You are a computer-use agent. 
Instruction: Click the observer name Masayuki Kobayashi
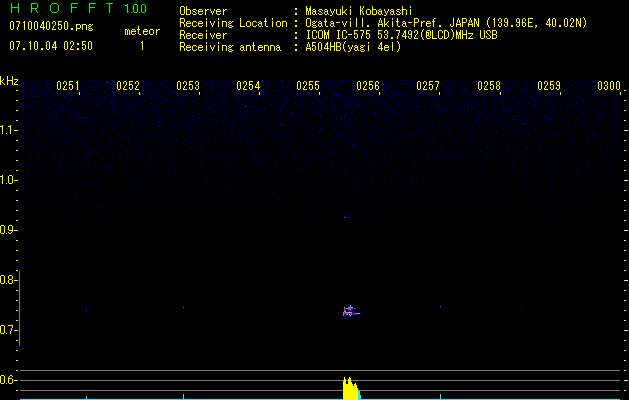click(359, 11)
